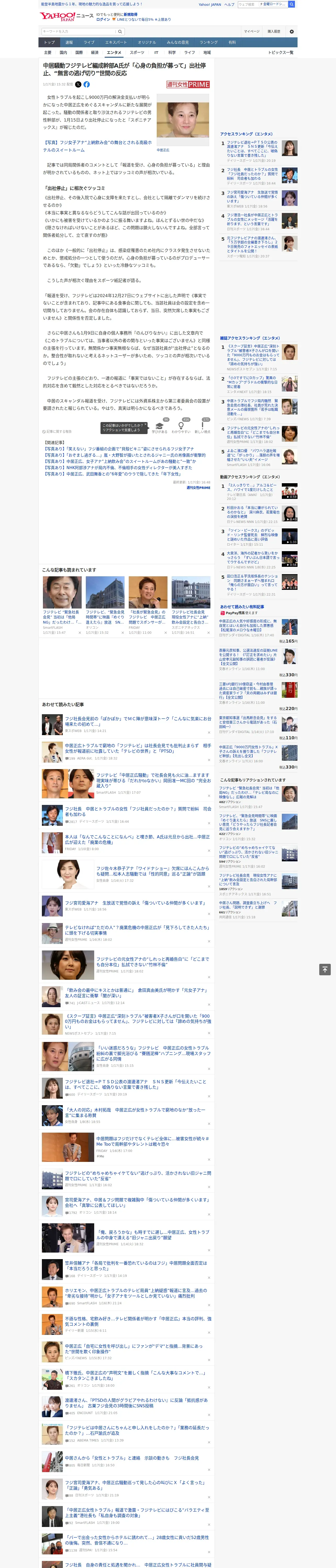Click the back-to-top arrow button

[325, 969]
